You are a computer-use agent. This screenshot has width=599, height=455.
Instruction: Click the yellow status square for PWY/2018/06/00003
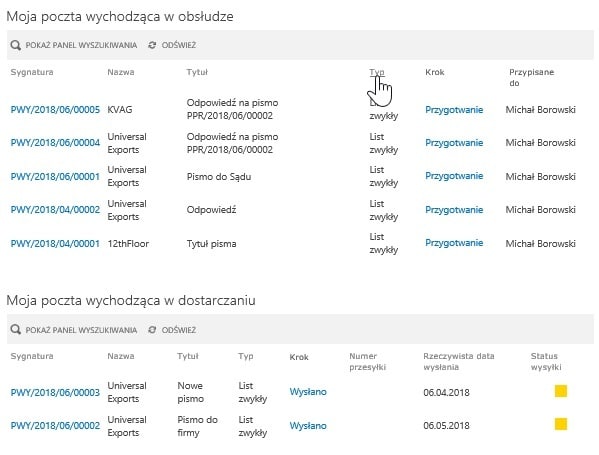pyautogui.click(x=561, y=391)
